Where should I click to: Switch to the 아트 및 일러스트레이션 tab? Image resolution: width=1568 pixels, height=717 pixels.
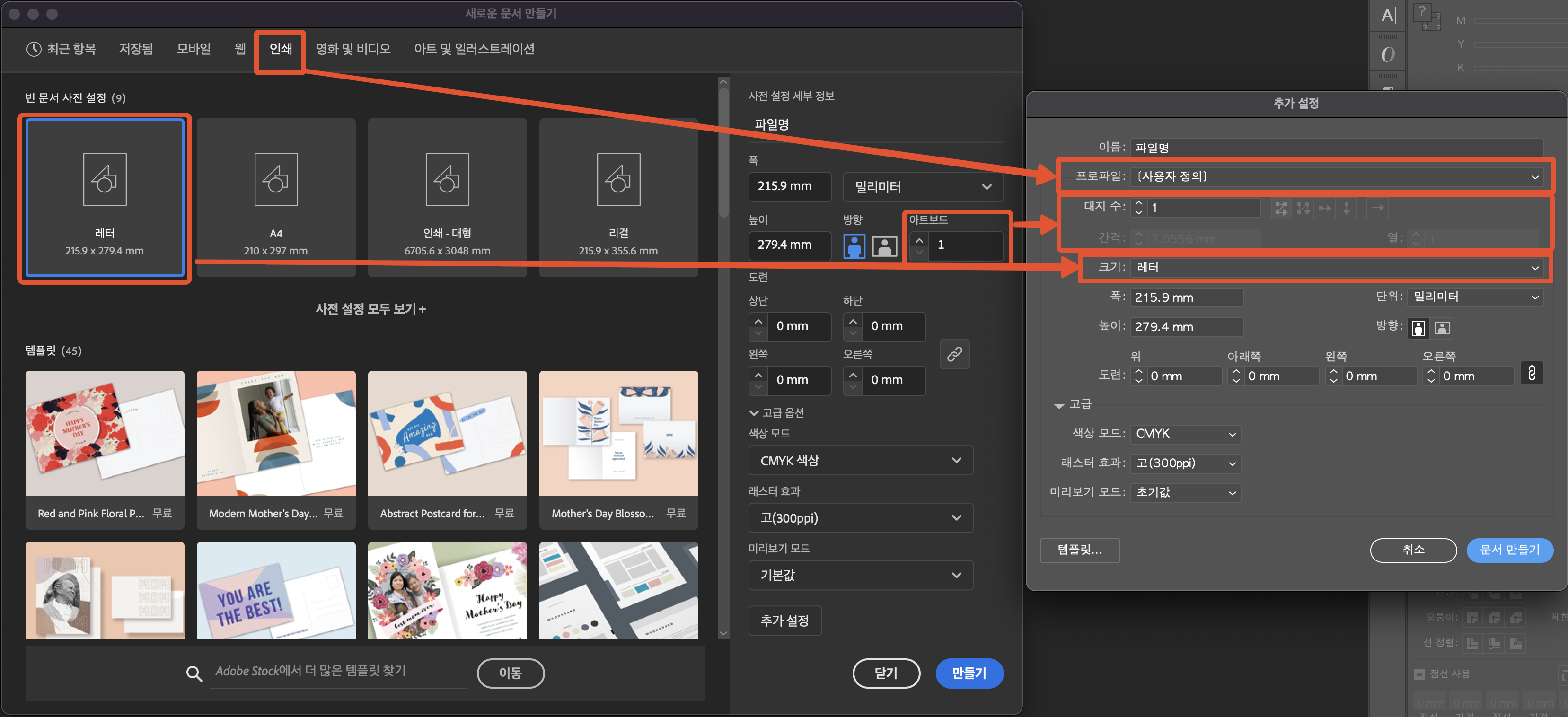click(x=474, y=49)
